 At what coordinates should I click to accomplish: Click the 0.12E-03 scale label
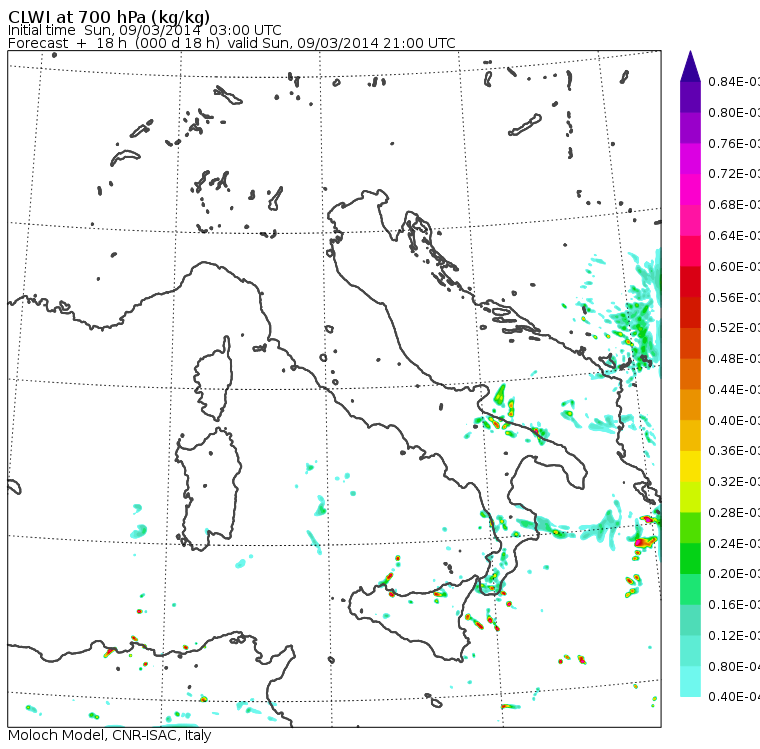734,636
